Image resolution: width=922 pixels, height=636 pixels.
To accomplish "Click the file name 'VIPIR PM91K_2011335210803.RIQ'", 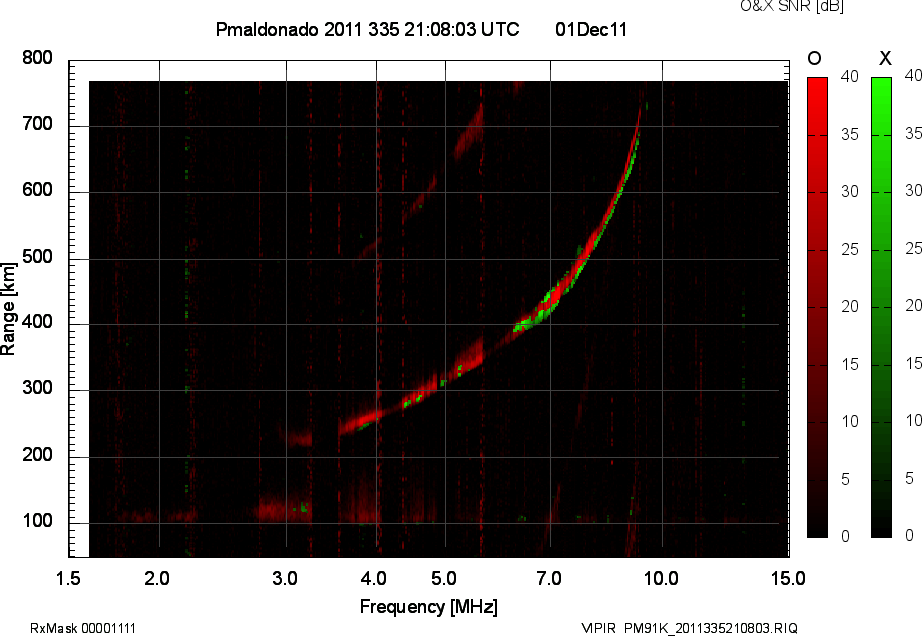I will (689, 628).
